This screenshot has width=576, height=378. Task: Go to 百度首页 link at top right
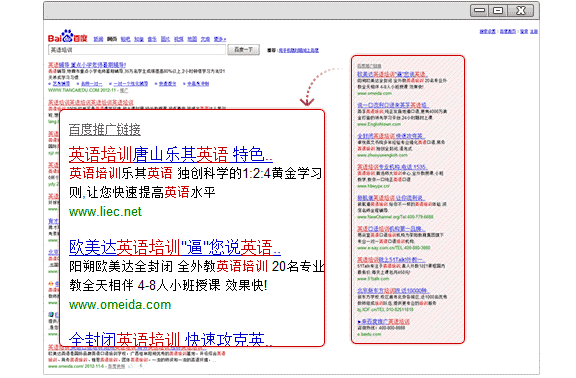[x=508, y=32]
